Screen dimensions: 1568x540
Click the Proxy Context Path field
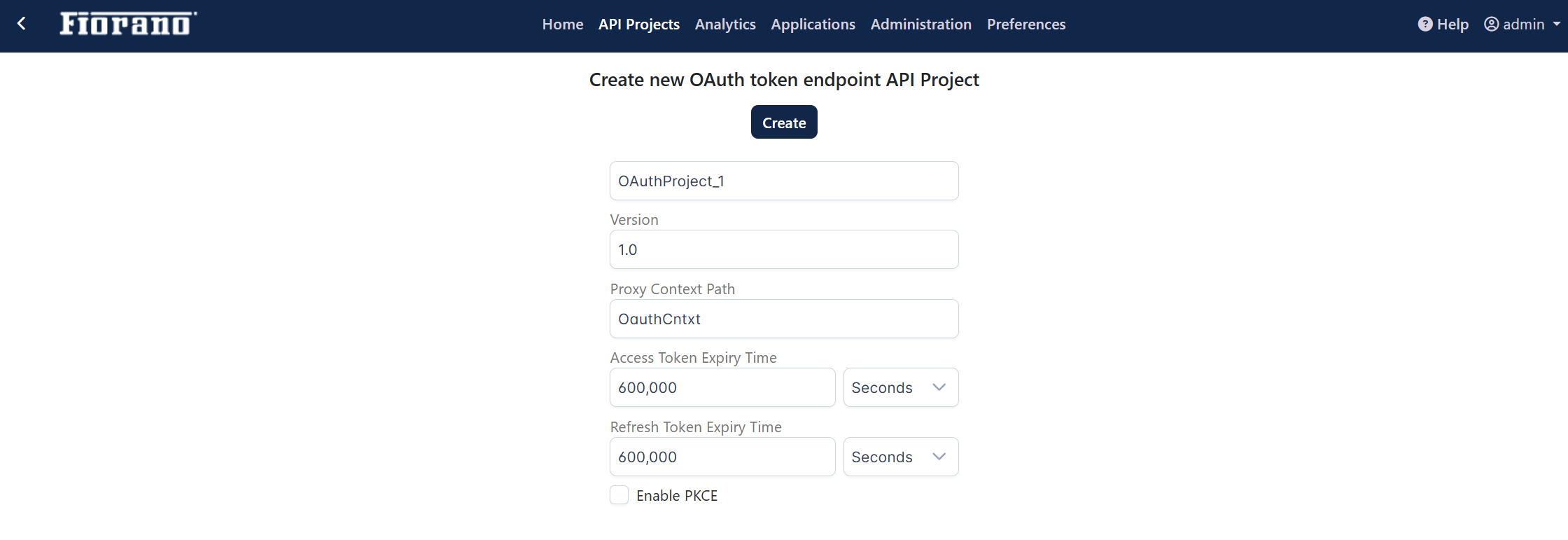pyautogui.click(x=783, y=319)
